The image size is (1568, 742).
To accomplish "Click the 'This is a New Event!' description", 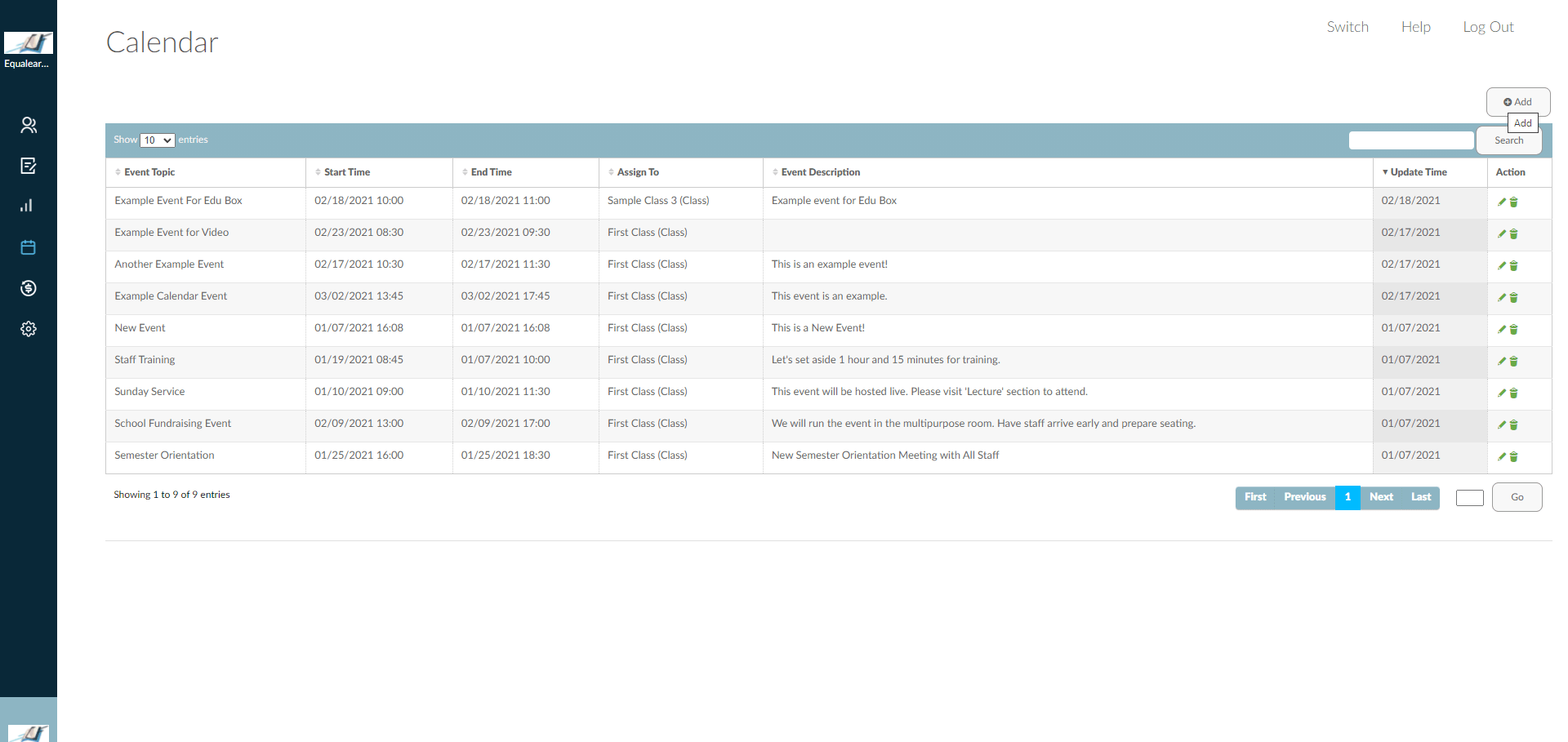I will [817, 328].
